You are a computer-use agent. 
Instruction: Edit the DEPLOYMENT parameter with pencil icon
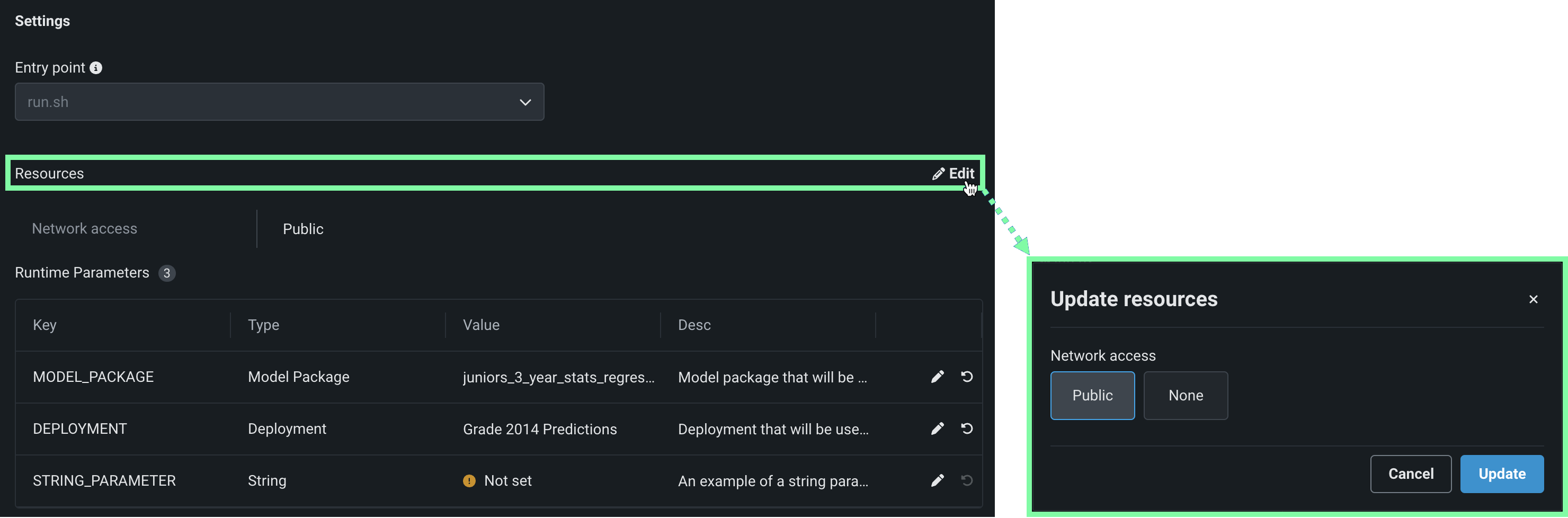938,428
